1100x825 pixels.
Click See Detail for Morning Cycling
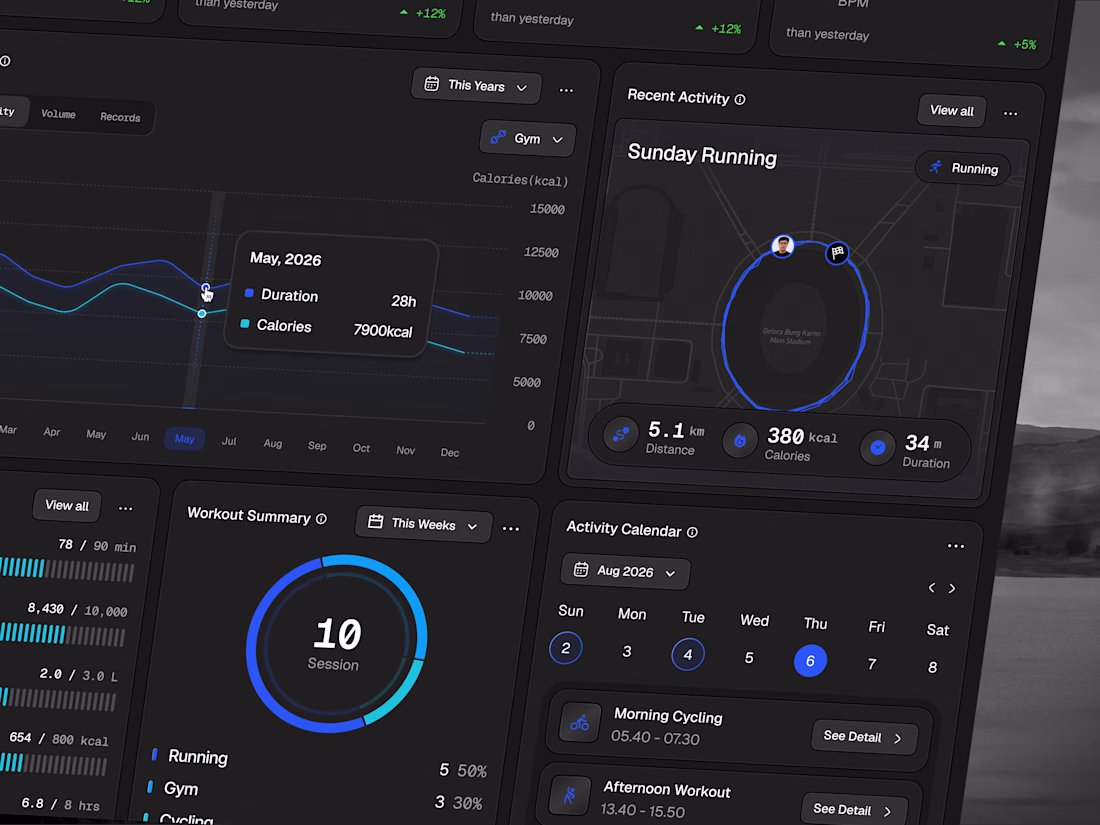pos(864,737)
